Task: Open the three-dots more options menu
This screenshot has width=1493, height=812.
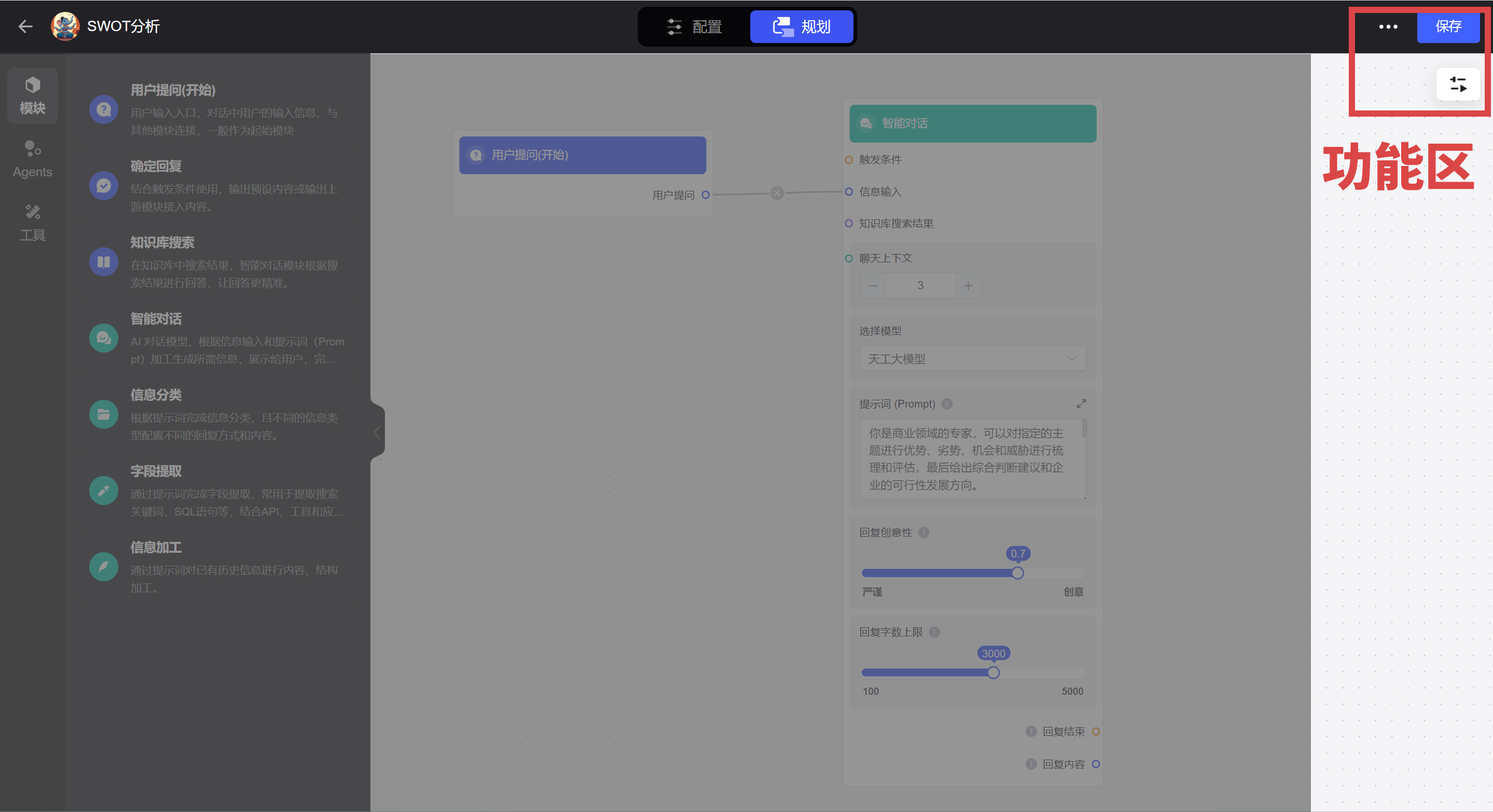Action: pos(1388,26)
